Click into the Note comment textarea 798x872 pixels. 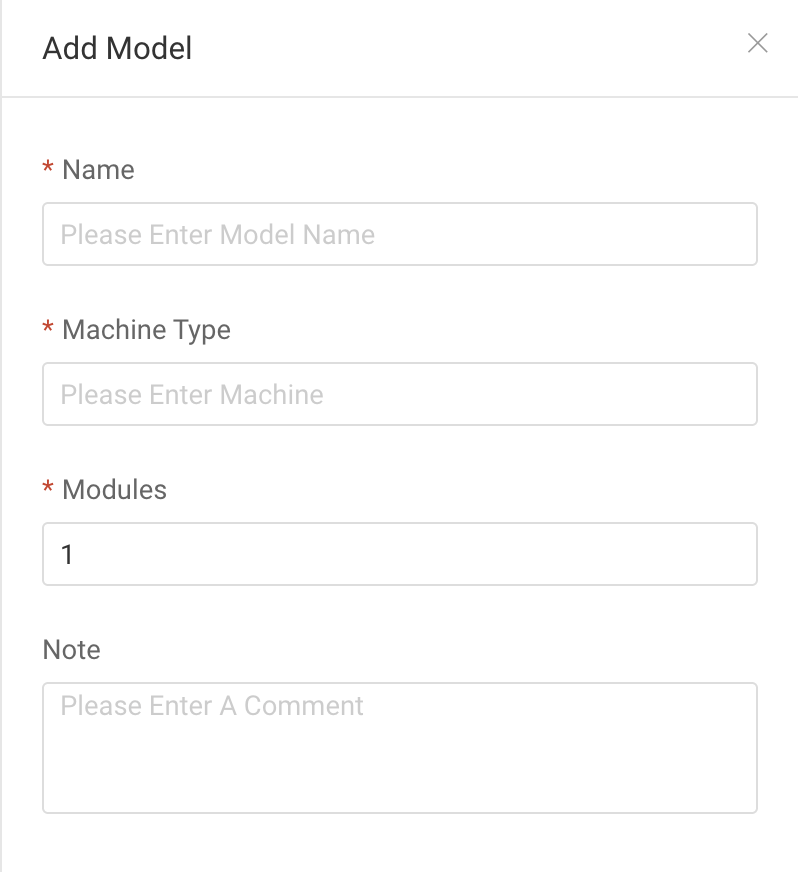click(x=399, y=747)
